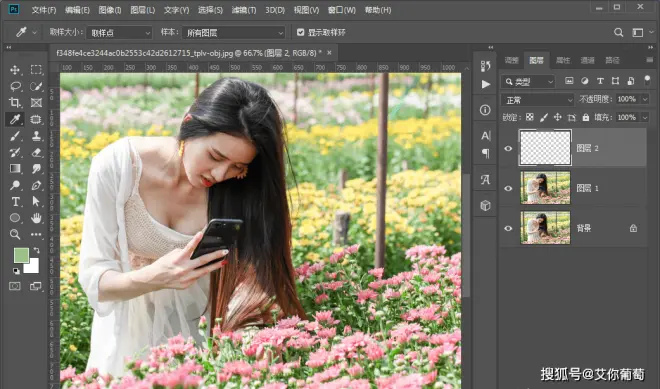Viewport: 660px width, 389px height.
Task: Select the Frame tool
Action: click(36, 103)
